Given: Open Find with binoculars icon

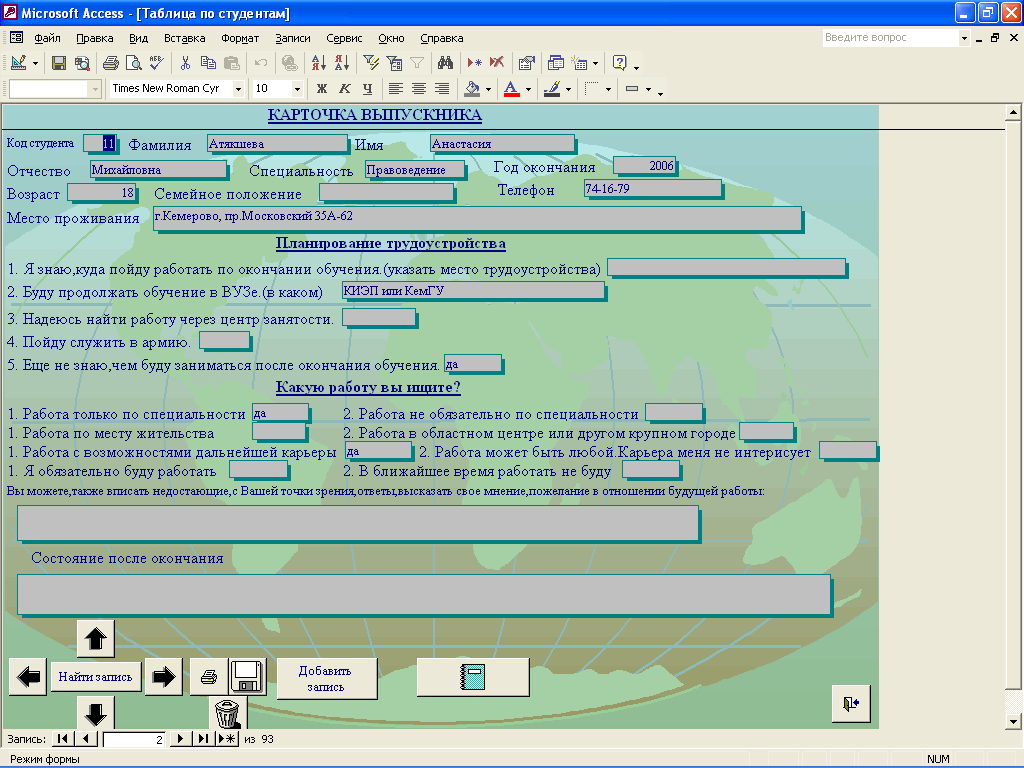Looking at the screenshot, I should [x=445, y=63].
